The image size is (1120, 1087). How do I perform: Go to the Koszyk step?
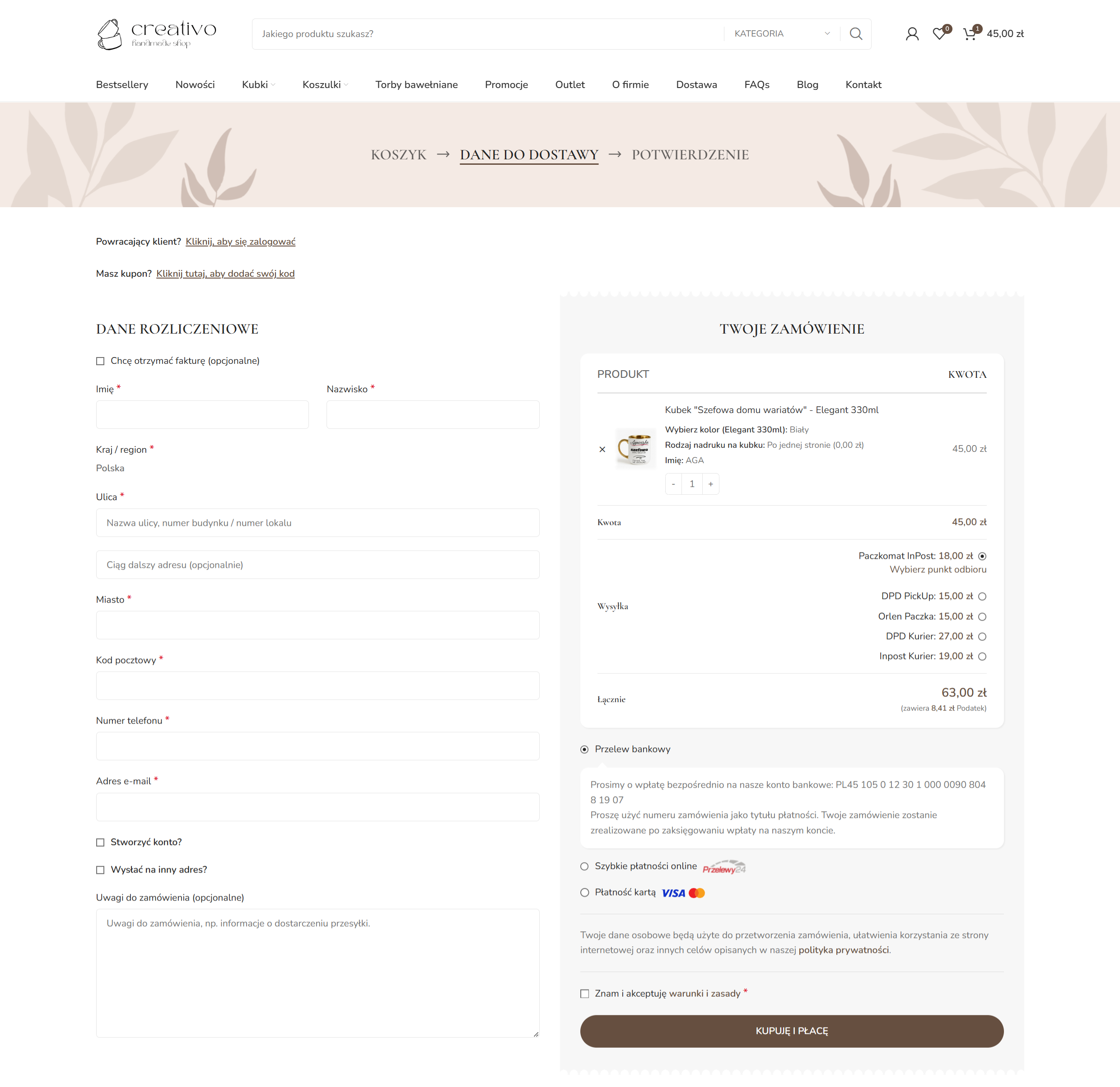pos(398,155)
